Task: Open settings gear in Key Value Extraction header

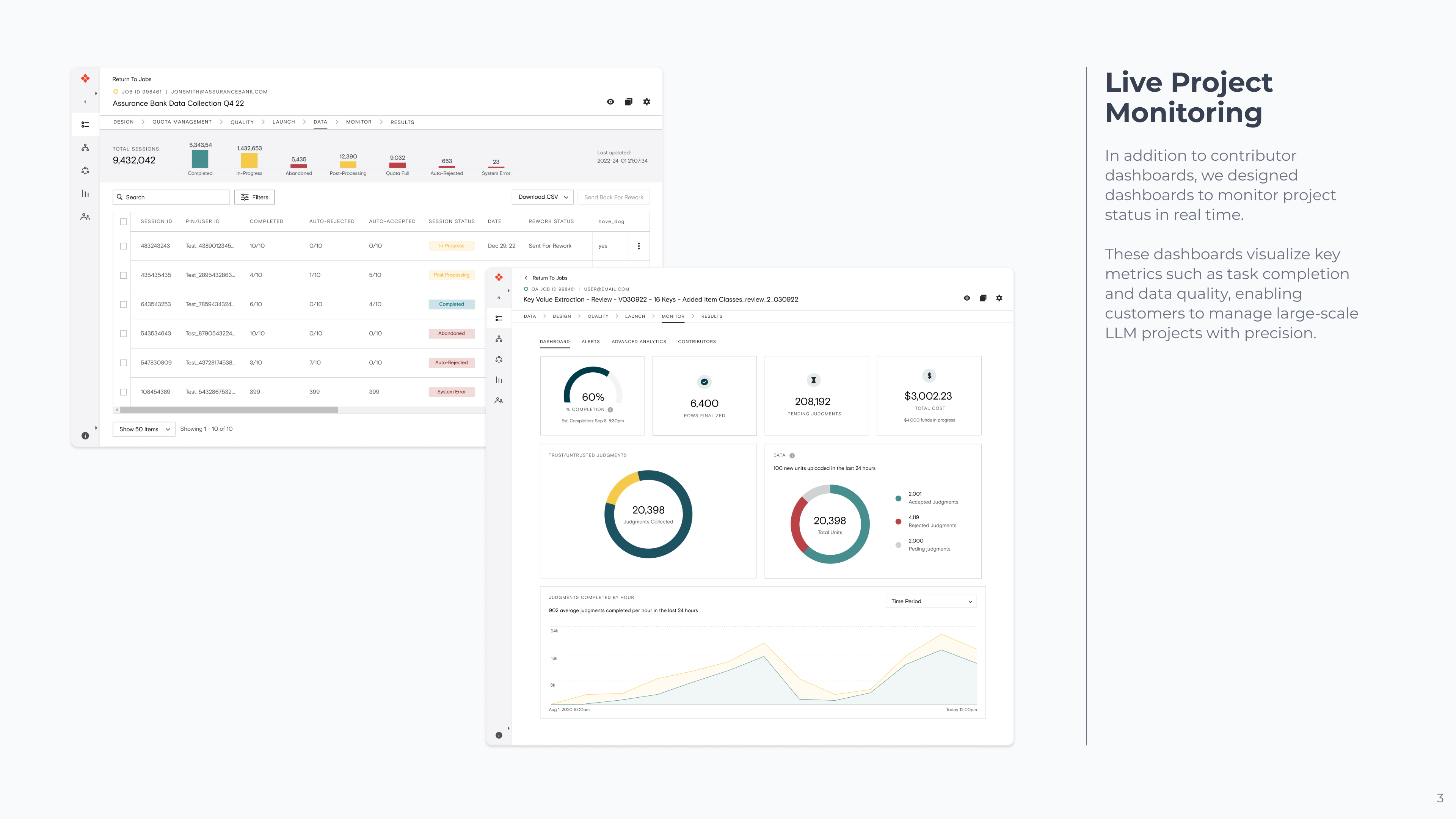Action: (999, 298)
